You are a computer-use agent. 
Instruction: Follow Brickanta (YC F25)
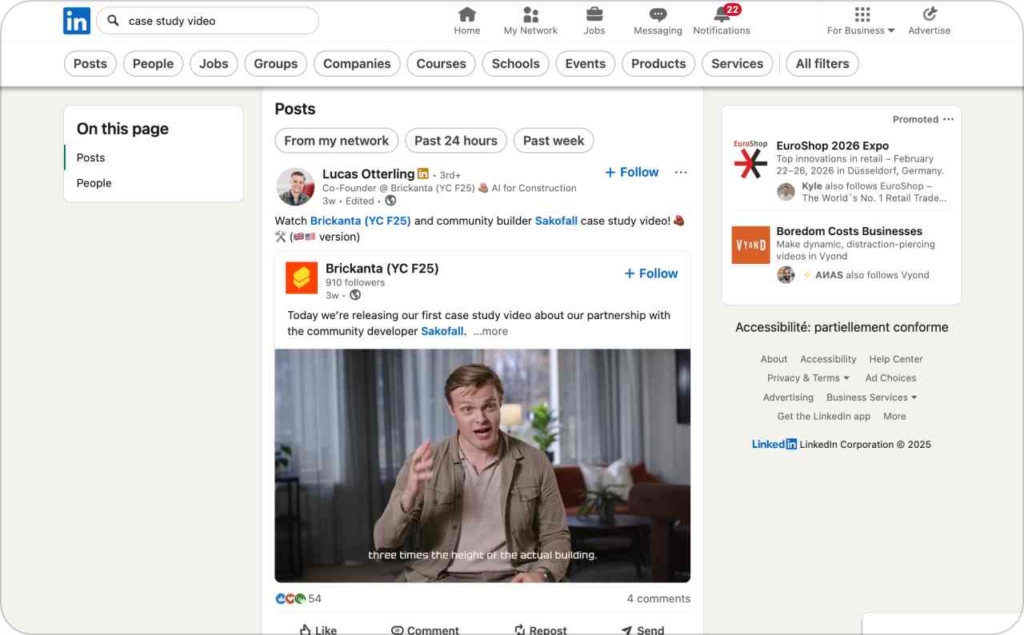[650, 272]
